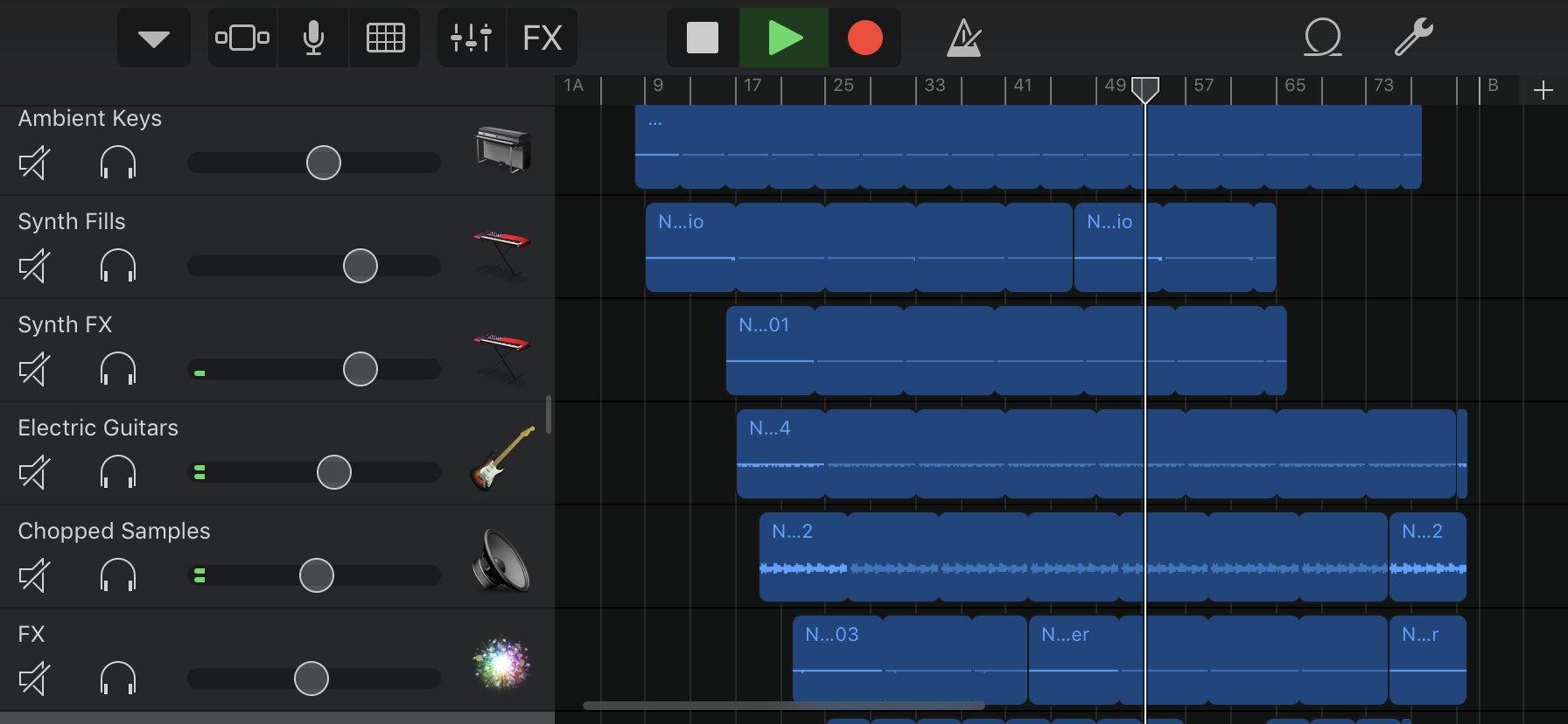
Task: Select the Synth Fills track name
Action: click(72, 221)
